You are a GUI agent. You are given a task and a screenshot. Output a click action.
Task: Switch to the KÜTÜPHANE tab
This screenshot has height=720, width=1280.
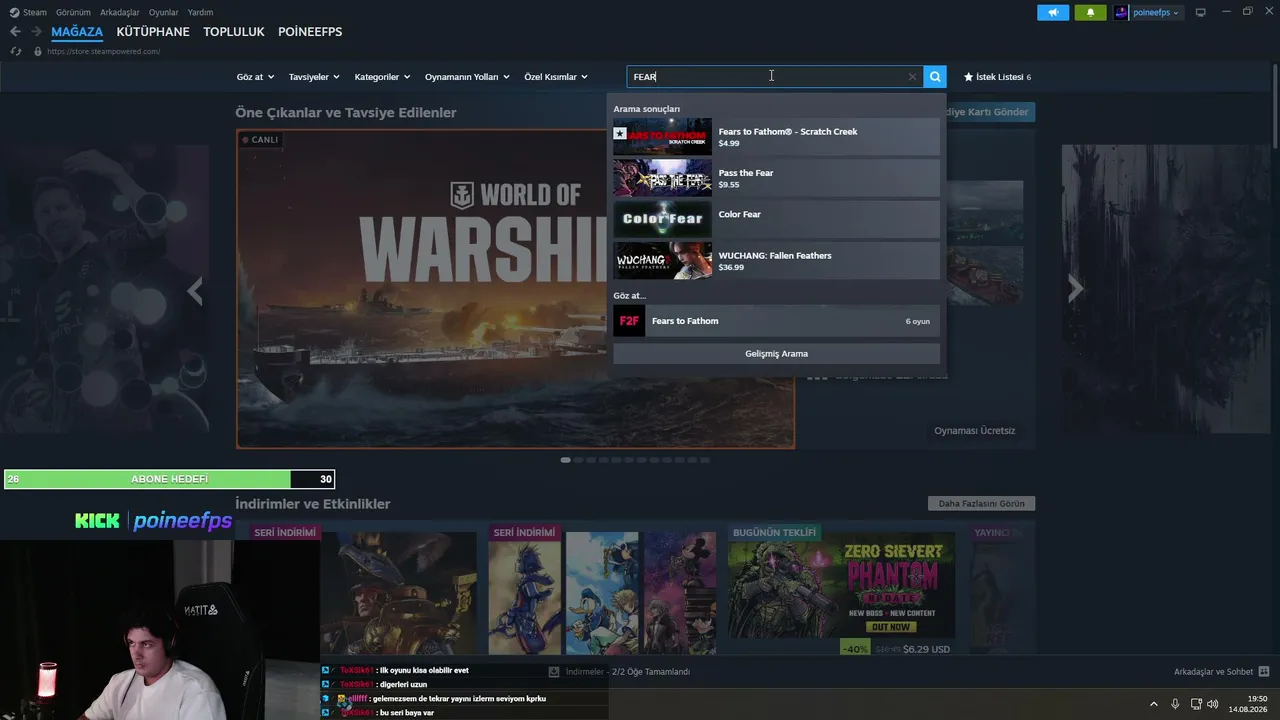click(153, 32)
